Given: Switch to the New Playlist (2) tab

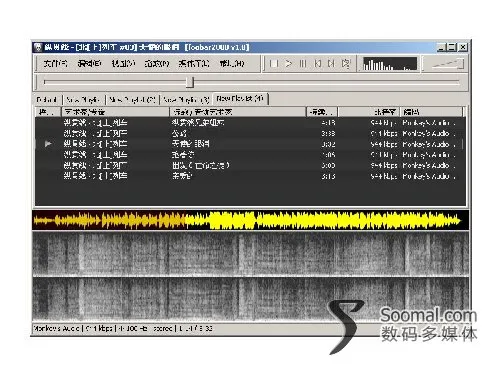Looking at the screenshot, I should tap(132, 100).
